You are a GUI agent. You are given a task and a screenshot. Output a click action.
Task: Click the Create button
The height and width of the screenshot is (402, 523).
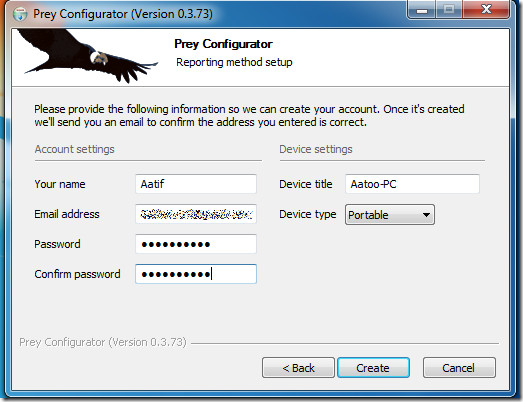[x=373, y=368]
